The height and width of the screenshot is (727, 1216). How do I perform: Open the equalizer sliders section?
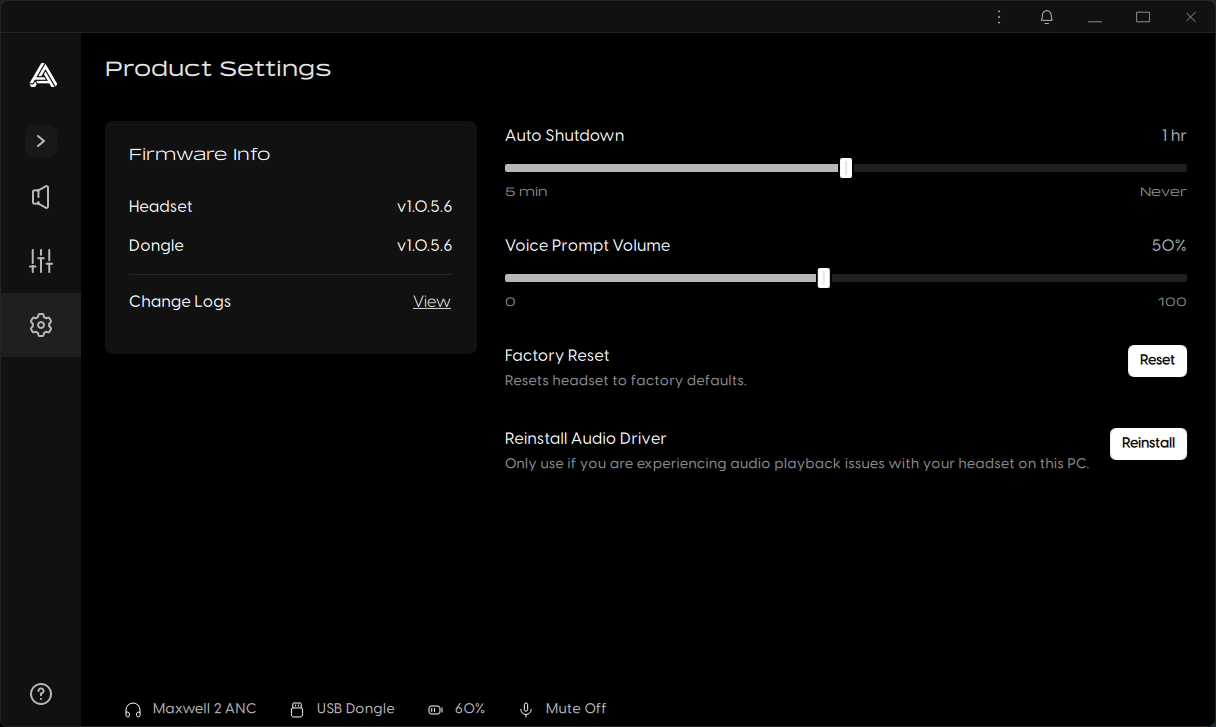41,261
